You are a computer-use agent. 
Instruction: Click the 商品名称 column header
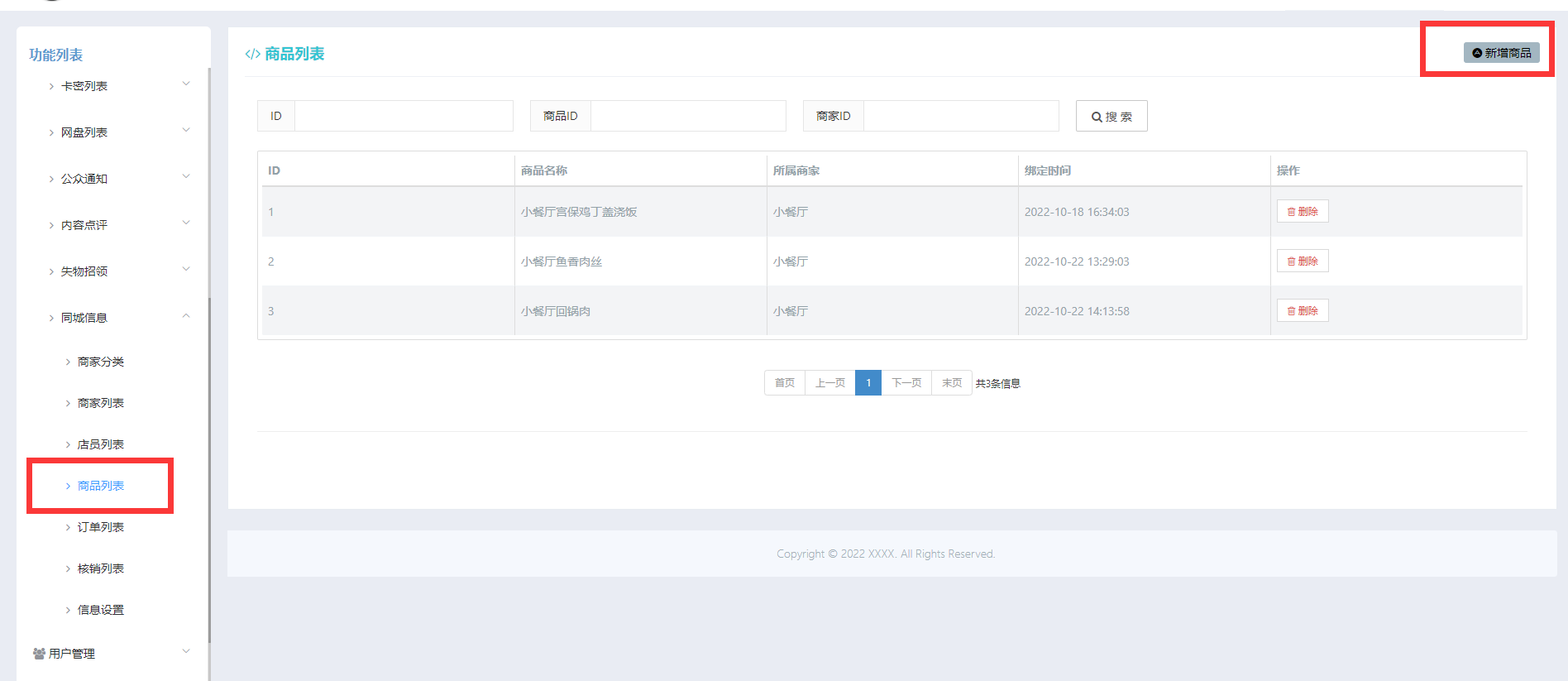543,170
